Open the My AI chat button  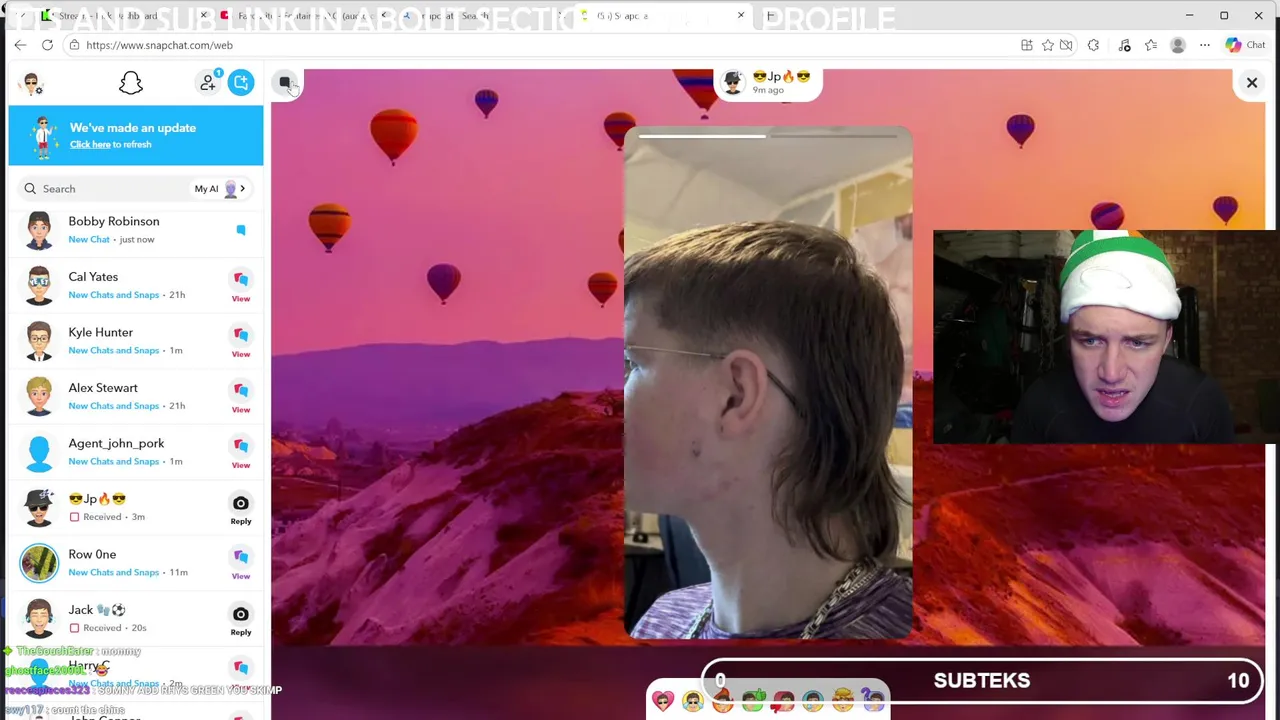220,189
